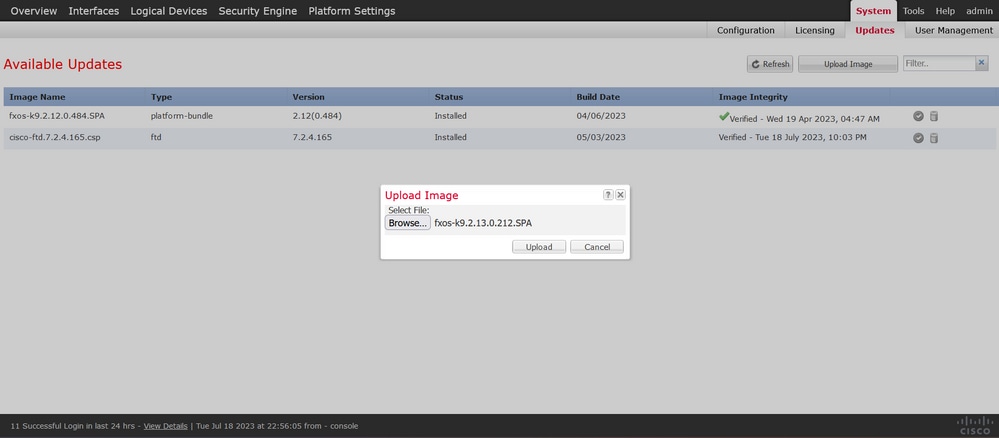Click the Upload button in the dialog

(x=539, y=247)
